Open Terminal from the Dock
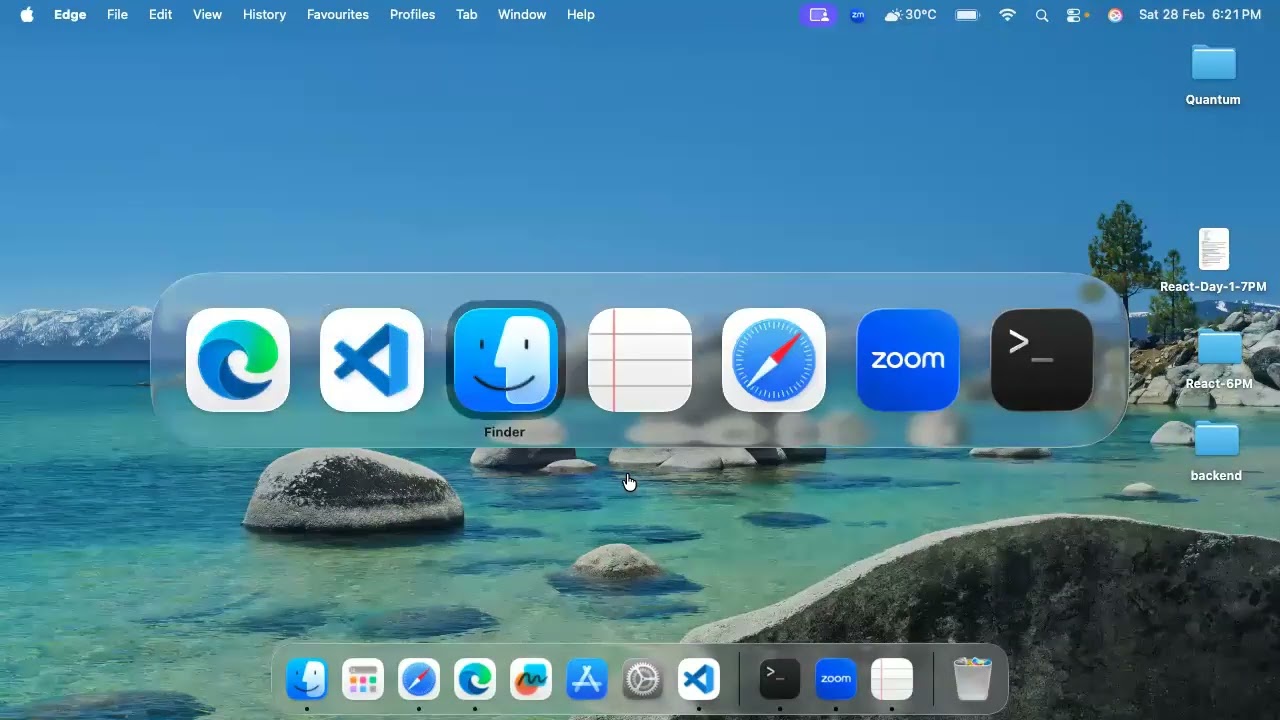Screen dimensions: 1280x720 click(x=780, y=679)
